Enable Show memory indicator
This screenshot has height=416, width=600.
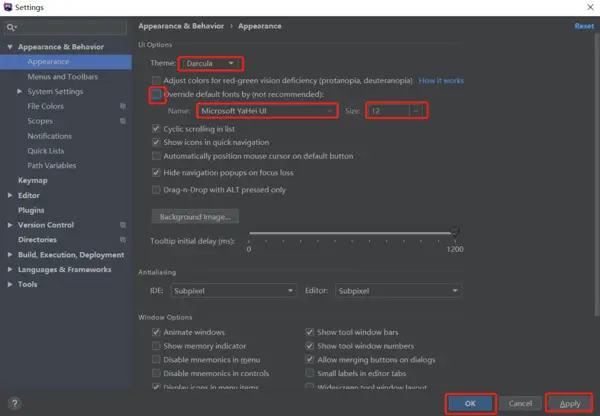pos(156,346)
